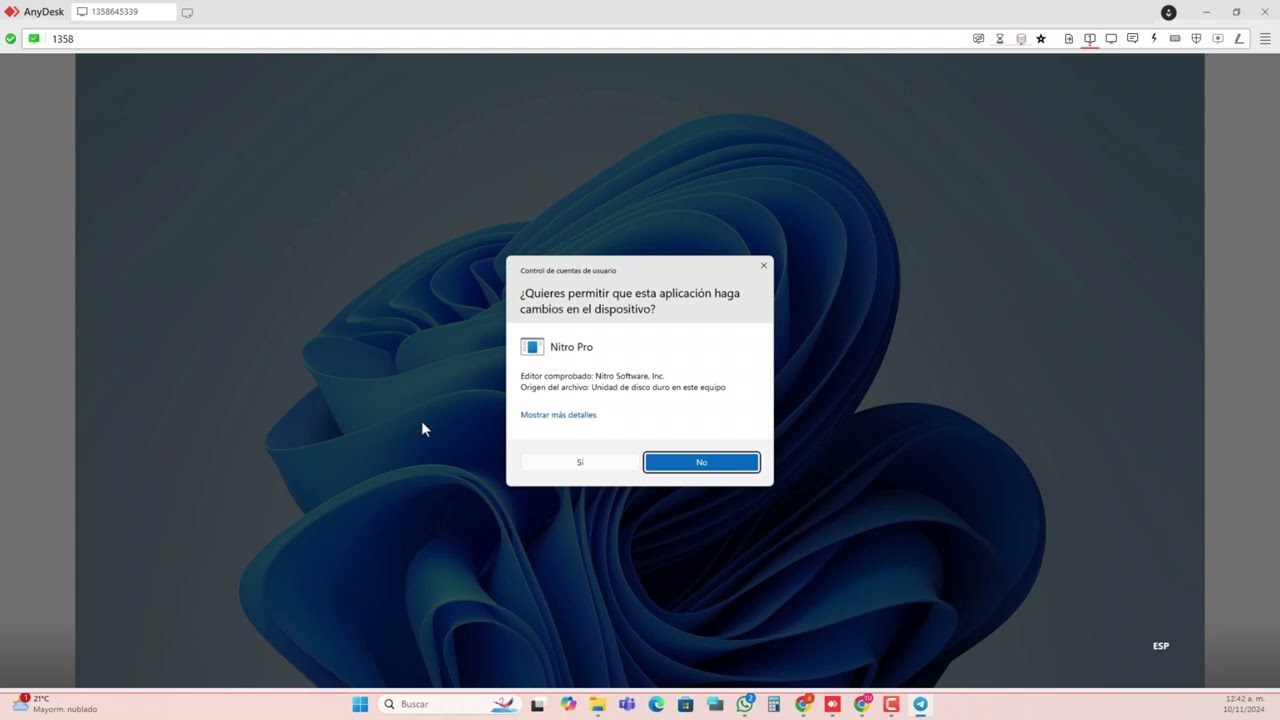
Task: Open Microsoft Teams on the remote taskbar
Action: tap(627, 704)
